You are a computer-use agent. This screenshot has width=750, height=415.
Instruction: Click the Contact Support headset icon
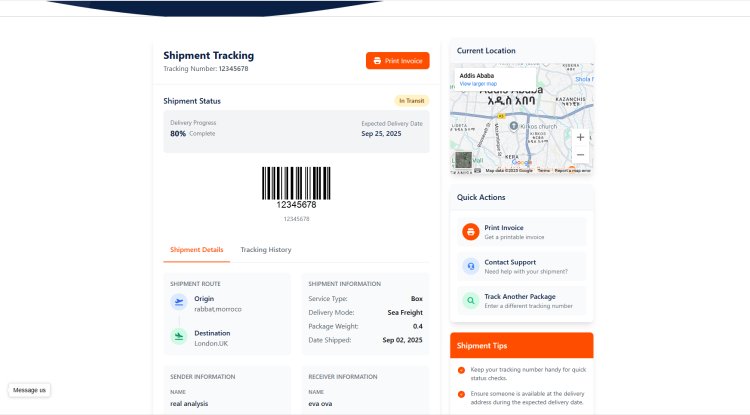tap(471, 266)
